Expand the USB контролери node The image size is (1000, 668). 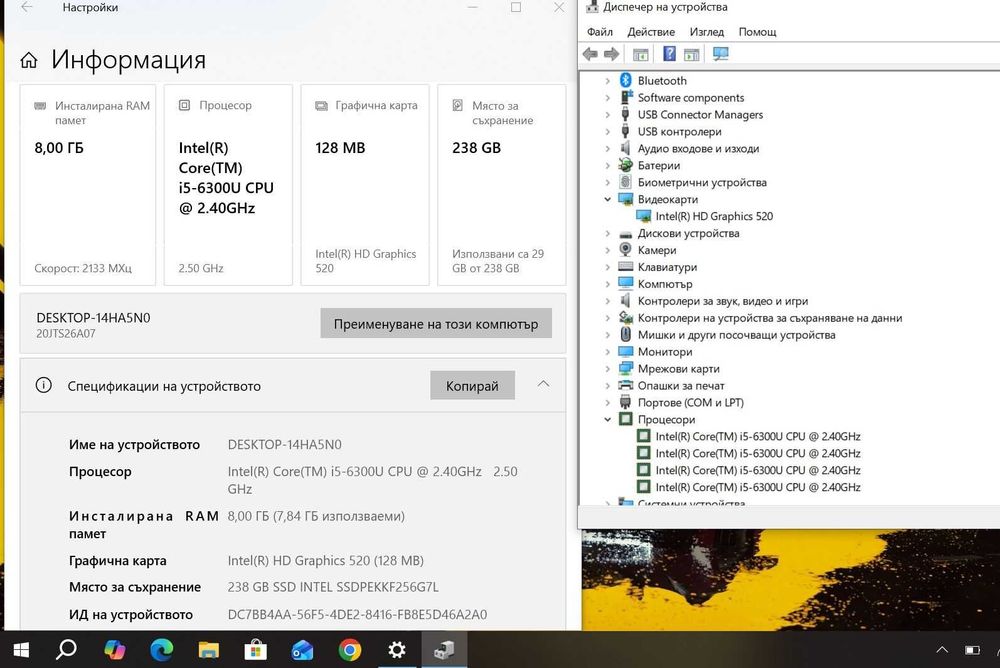pos(608,132)
